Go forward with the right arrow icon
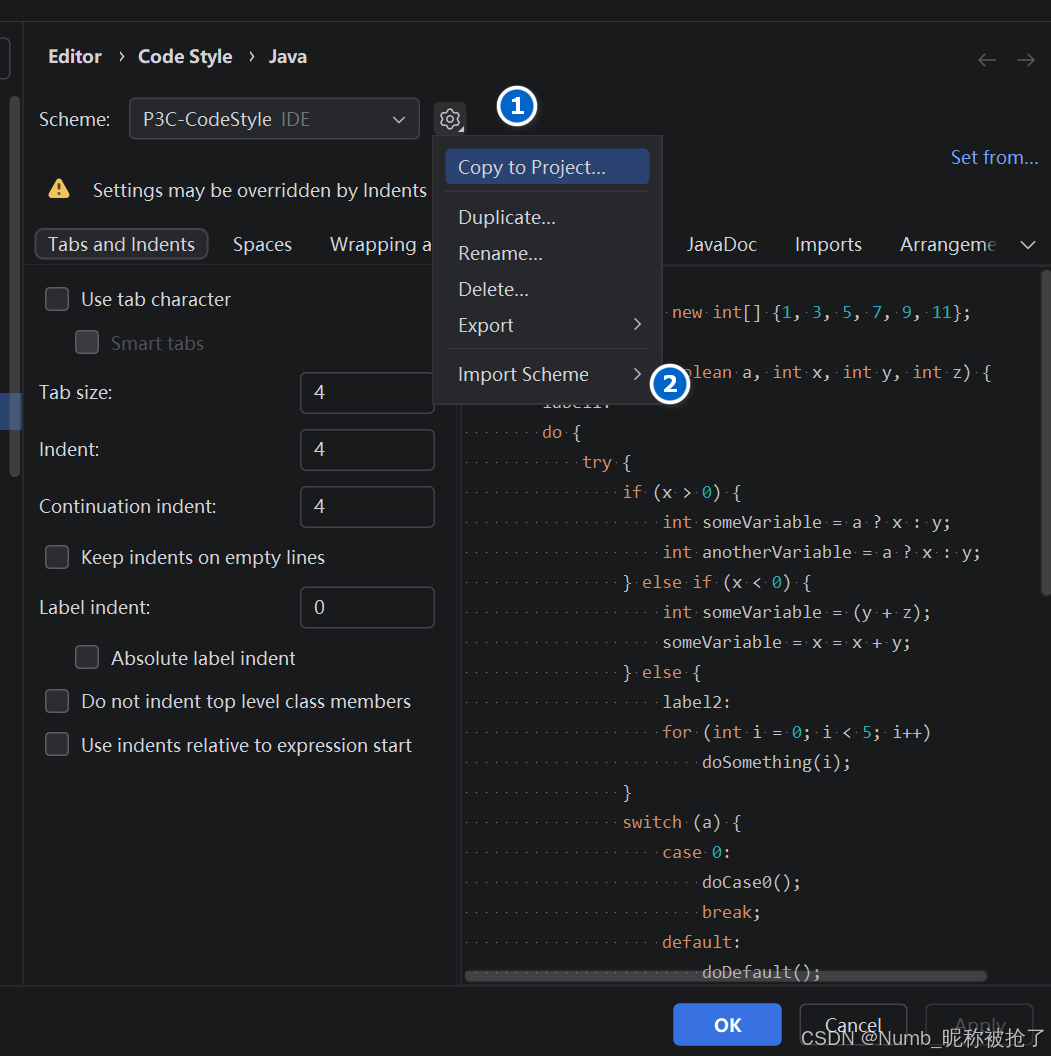 click(1026, 60)
